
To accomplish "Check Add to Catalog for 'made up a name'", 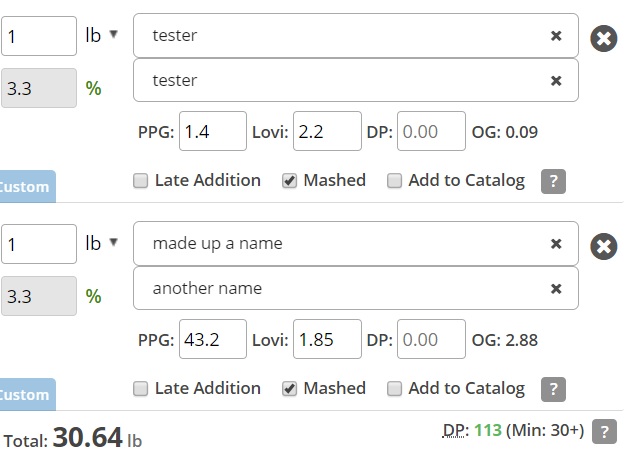I will (394, 389).
